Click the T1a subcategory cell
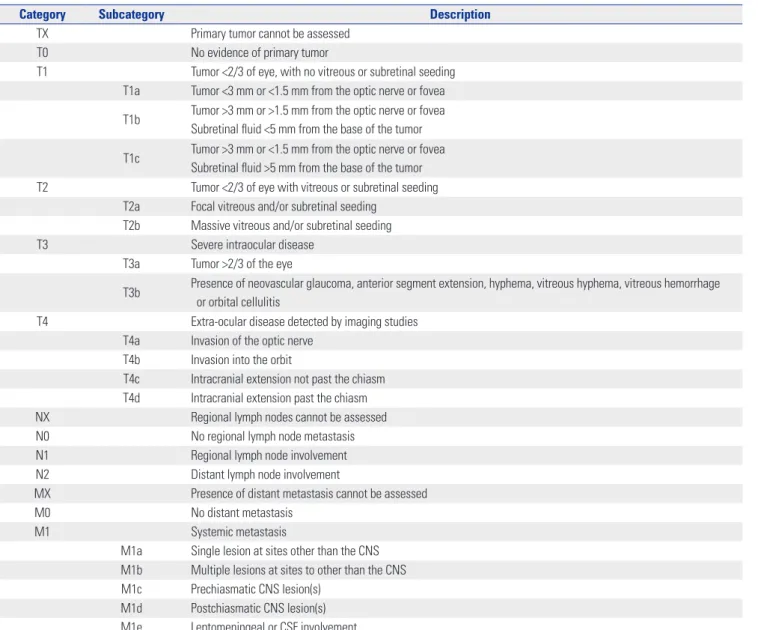758x630 pixels. tap(131, 90)
